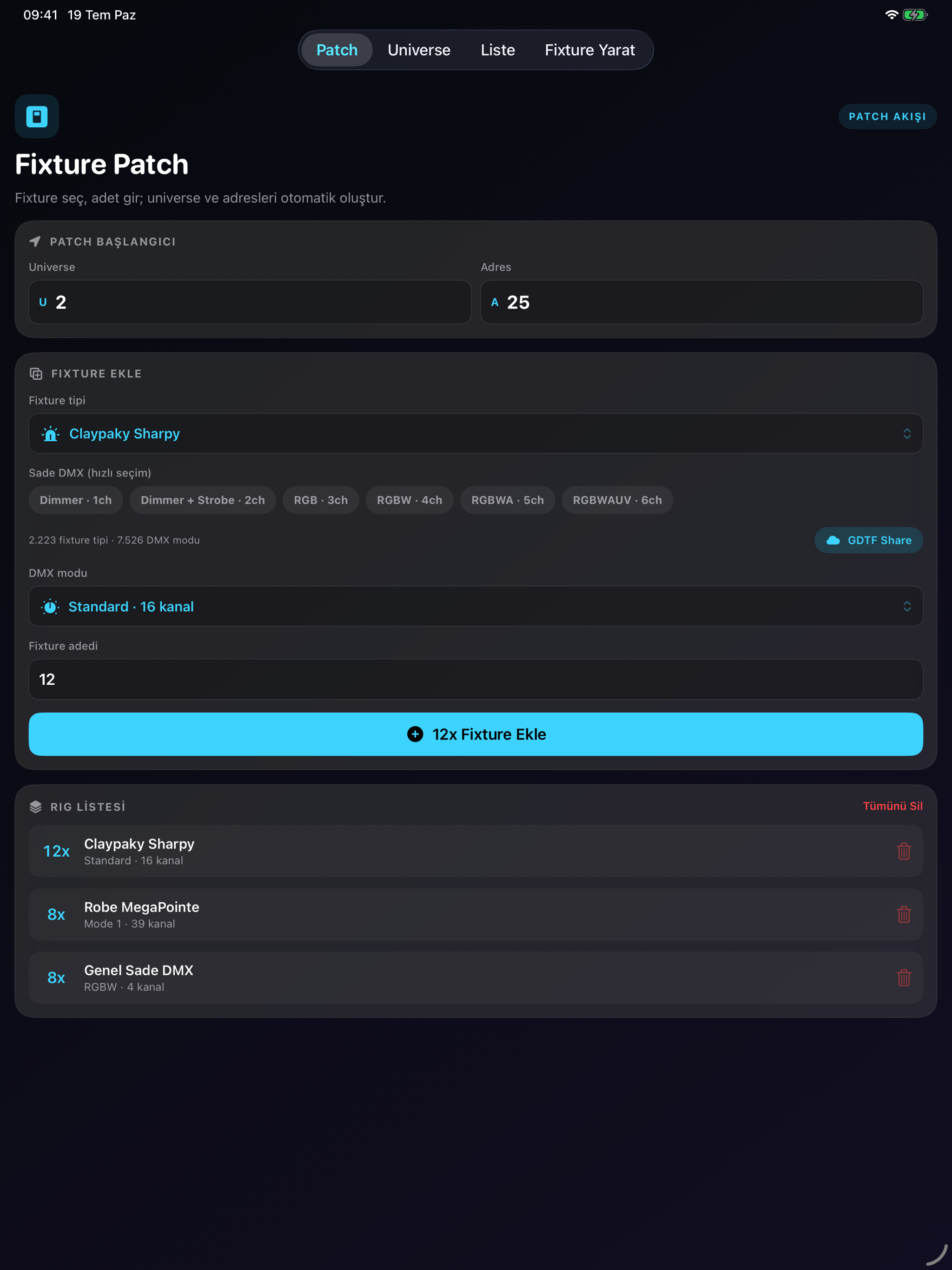Switch to the Liste tab
Screen dimensions: 952x1270
[x=498, y=50]
